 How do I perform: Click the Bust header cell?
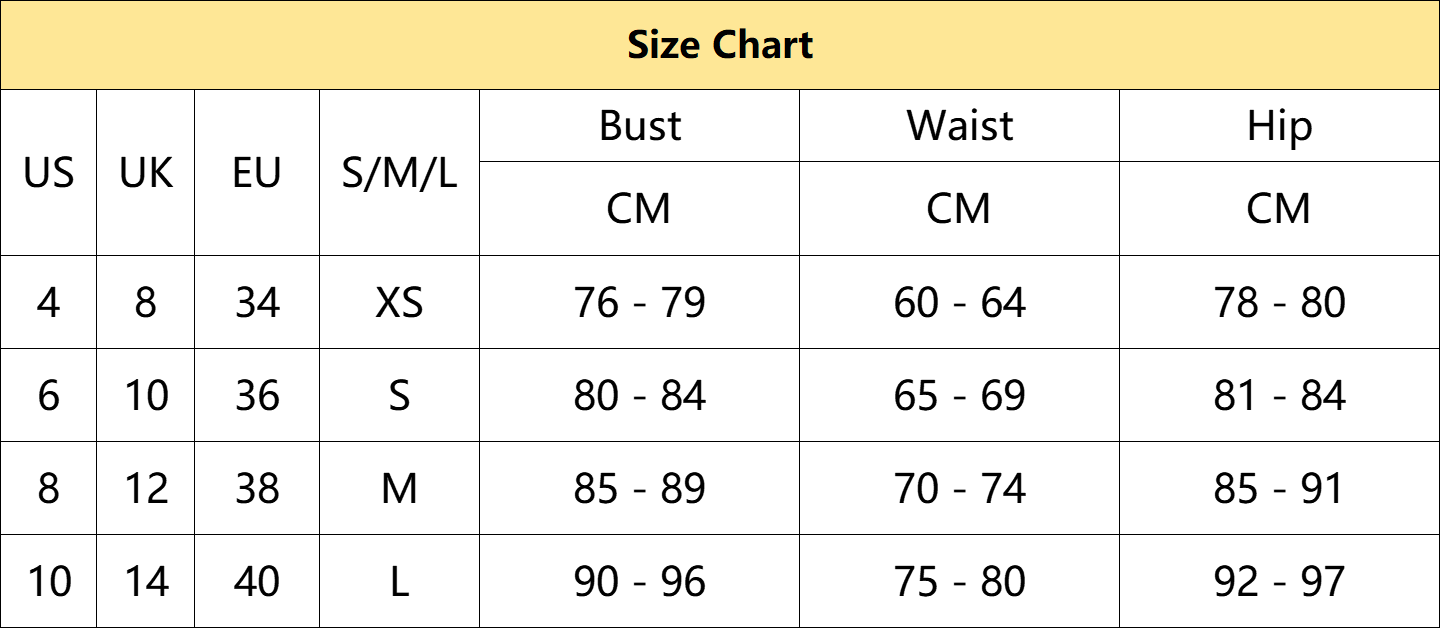pos(639,126)
